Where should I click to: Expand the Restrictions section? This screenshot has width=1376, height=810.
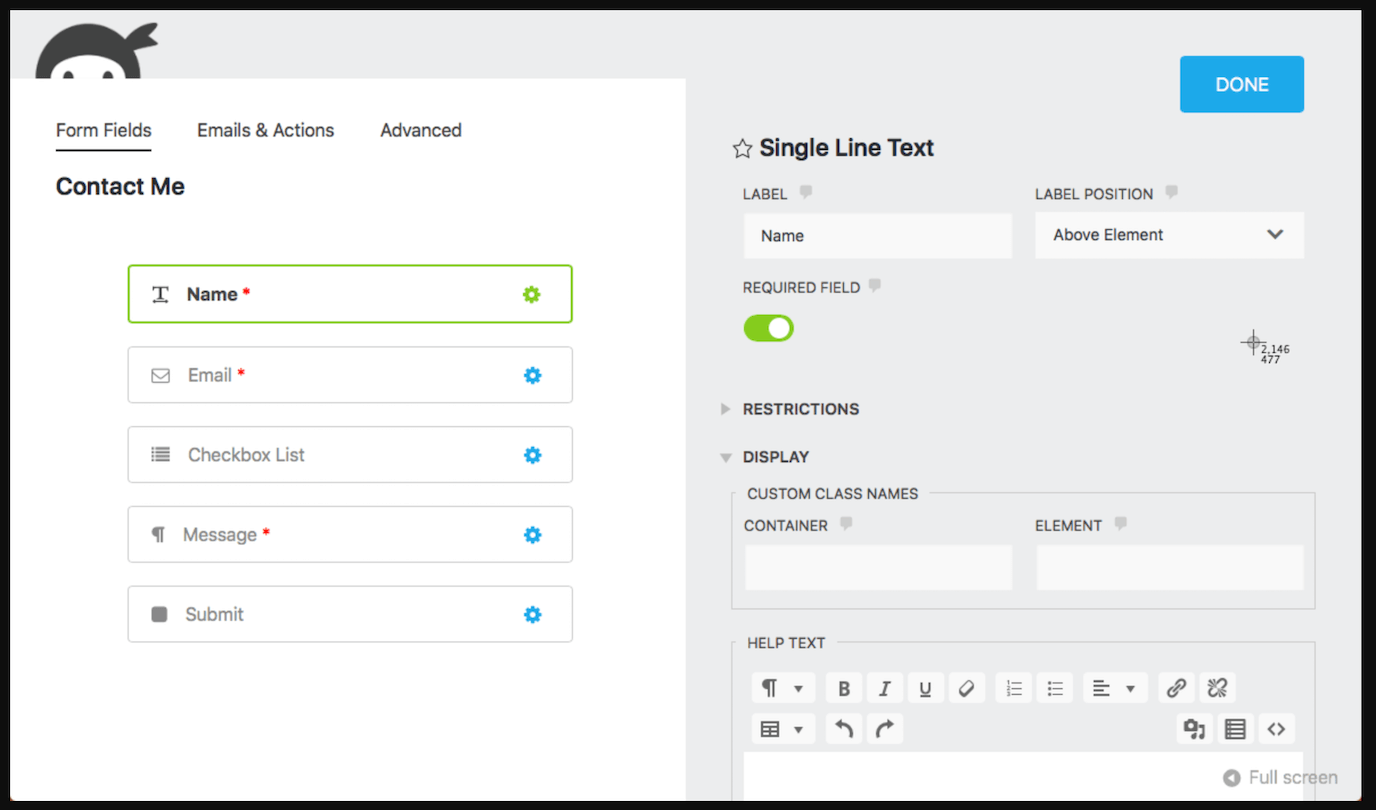799,409
